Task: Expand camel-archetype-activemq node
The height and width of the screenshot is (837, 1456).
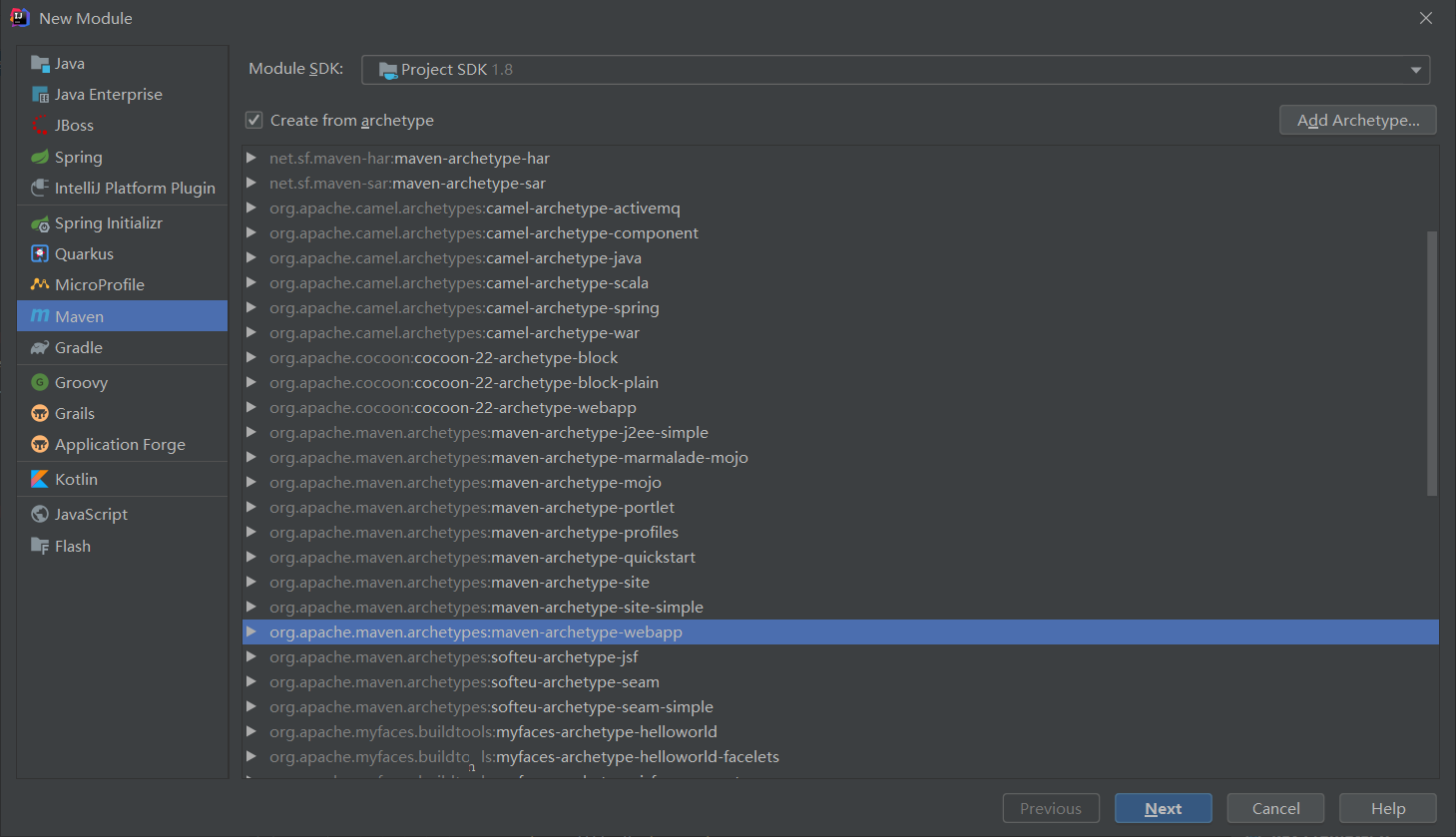Action: point(251,208)
